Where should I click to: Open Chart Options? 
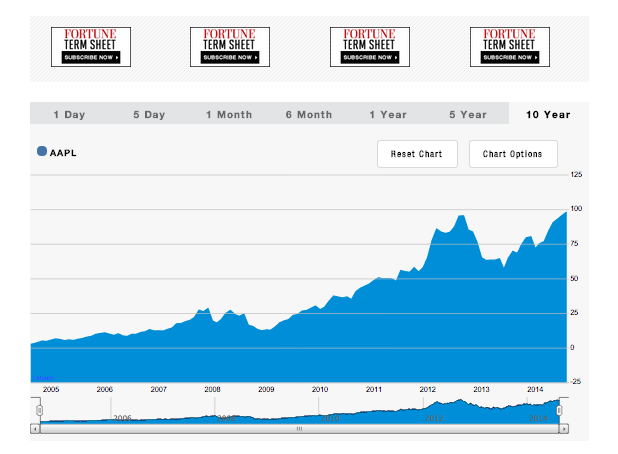point(513,154)
